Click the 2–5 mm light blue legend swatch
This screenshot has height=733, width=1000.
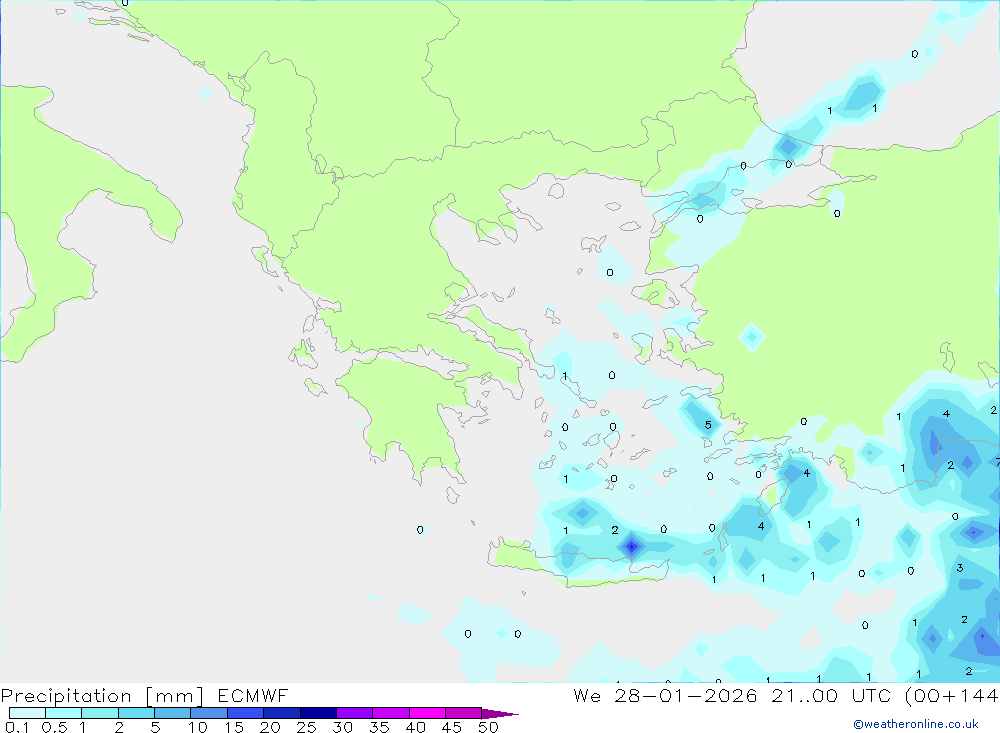pos(136,713)
